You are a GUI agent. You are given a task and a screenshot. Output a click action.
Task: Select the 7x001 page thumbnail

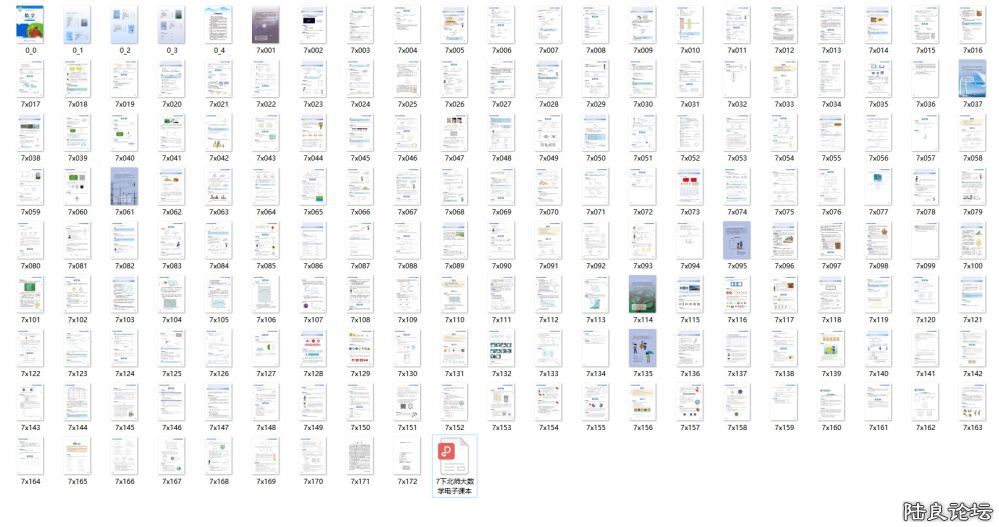(266, 24)
